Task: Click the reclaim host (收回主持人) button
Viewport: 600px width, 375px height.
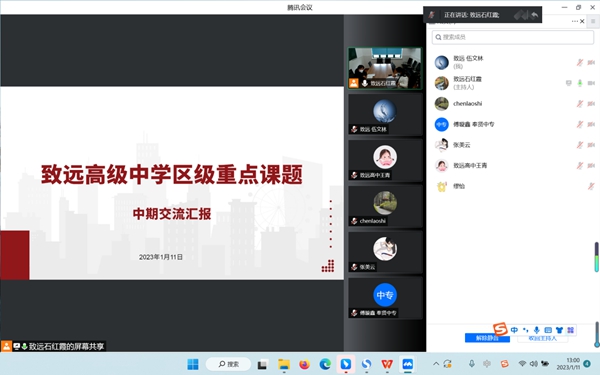Action: 543,338
